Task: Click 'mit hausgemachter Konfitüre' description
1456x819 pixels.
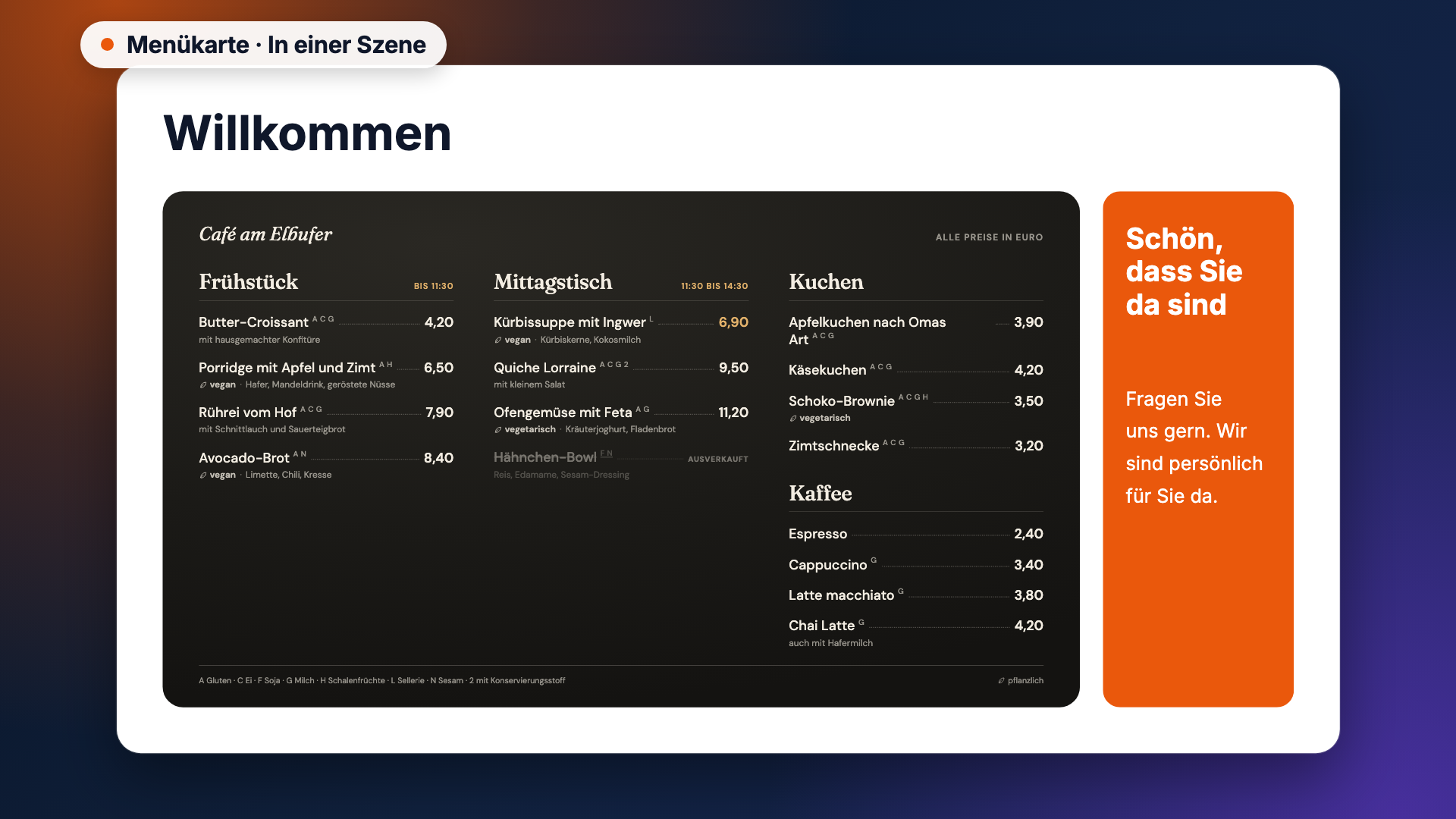Action: pos(259,340)
